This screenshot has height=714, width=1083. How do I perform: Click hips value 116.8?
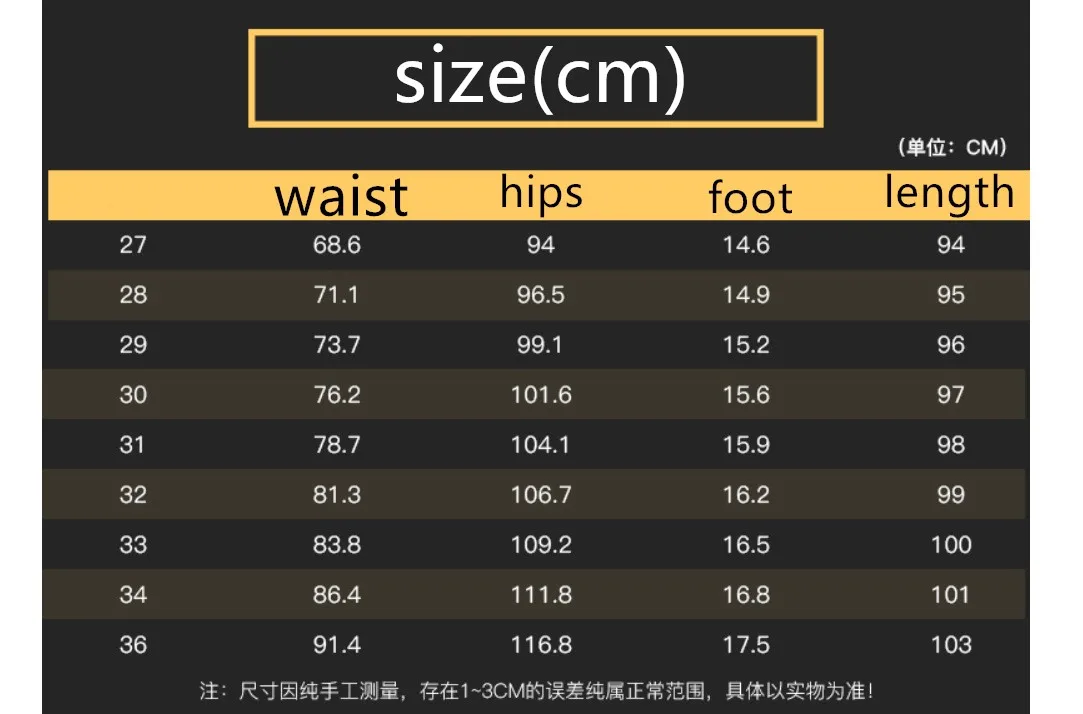point(541,645)
